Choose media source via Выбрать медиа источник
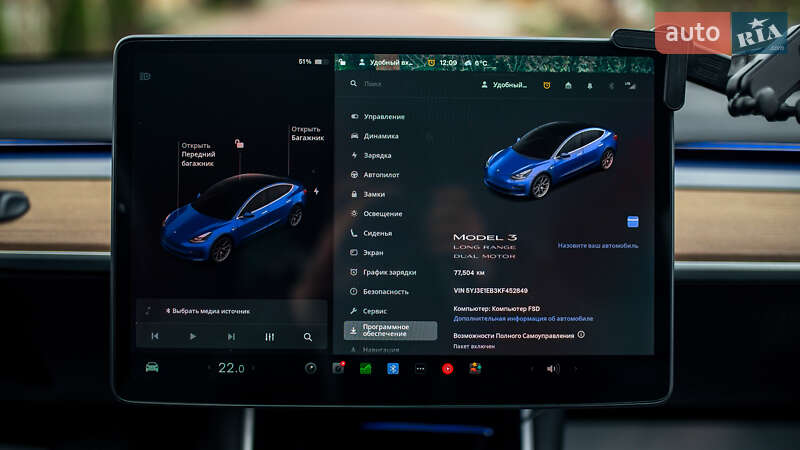The image size is (800, 450). pyautogui.click(x=208, y=311)
